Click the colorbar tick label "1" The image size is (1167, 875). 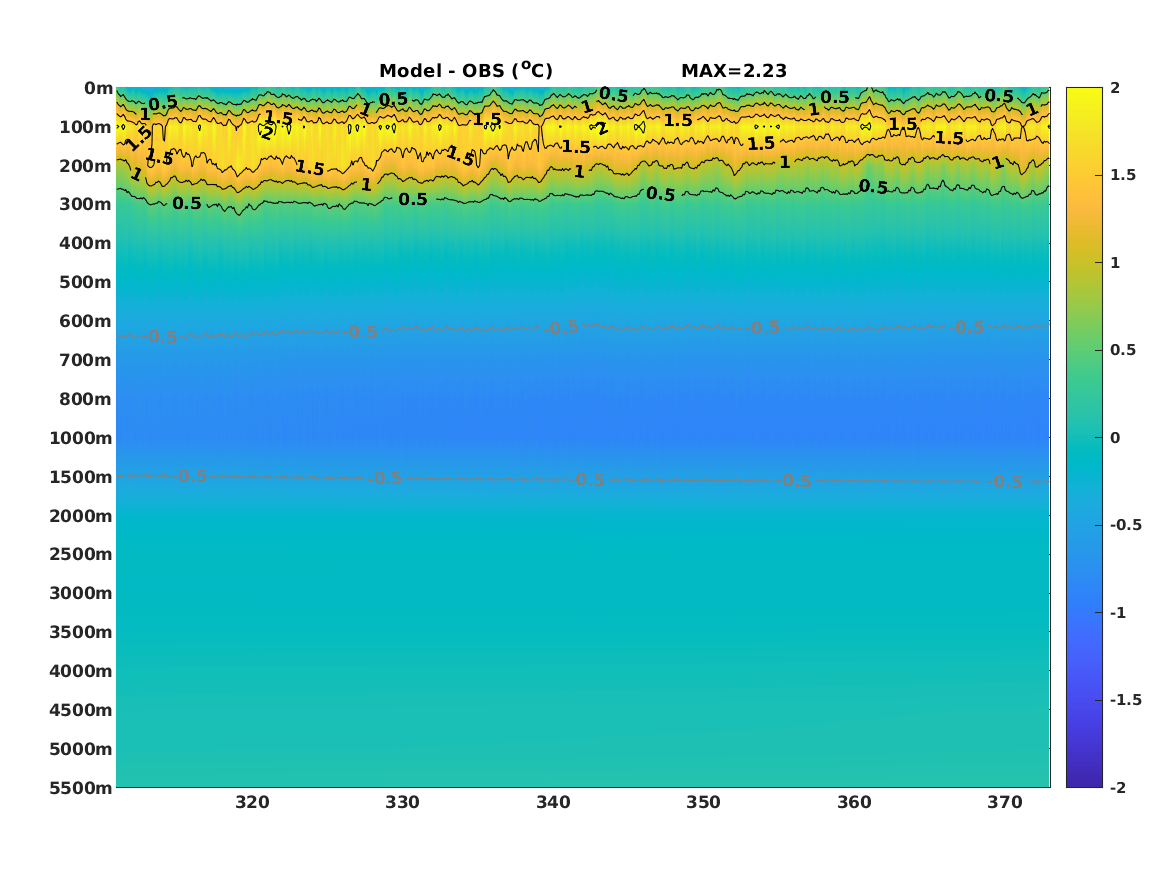1115,263
